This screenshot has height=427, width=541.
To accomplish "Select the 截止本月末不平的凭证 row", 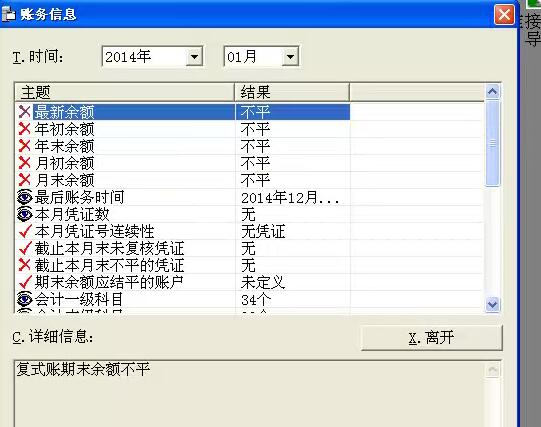I will [249, 265].
